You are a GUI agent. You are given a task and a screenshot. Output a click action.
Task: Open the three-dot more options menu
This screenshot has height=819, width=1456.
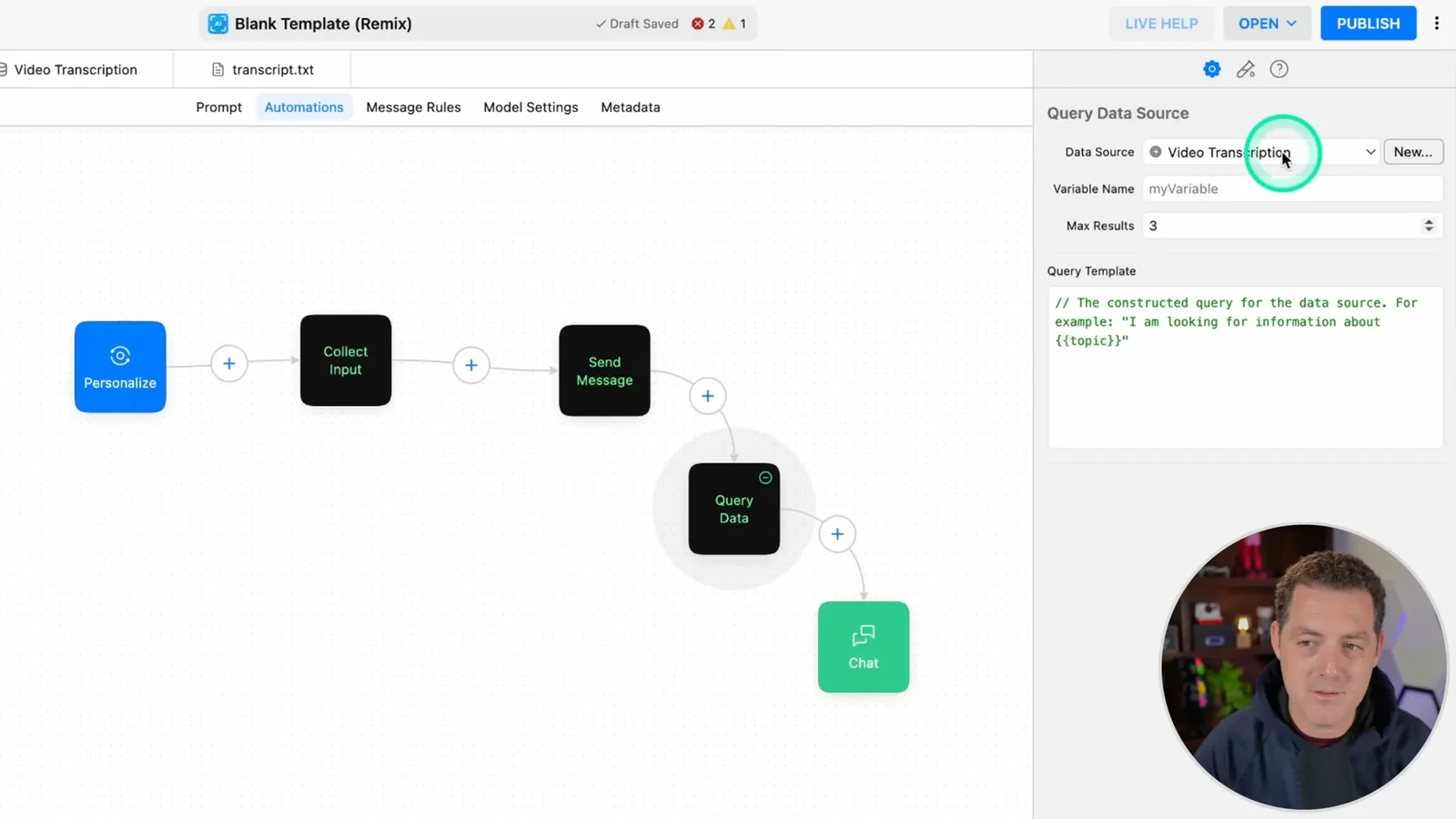pos(1436,24)
